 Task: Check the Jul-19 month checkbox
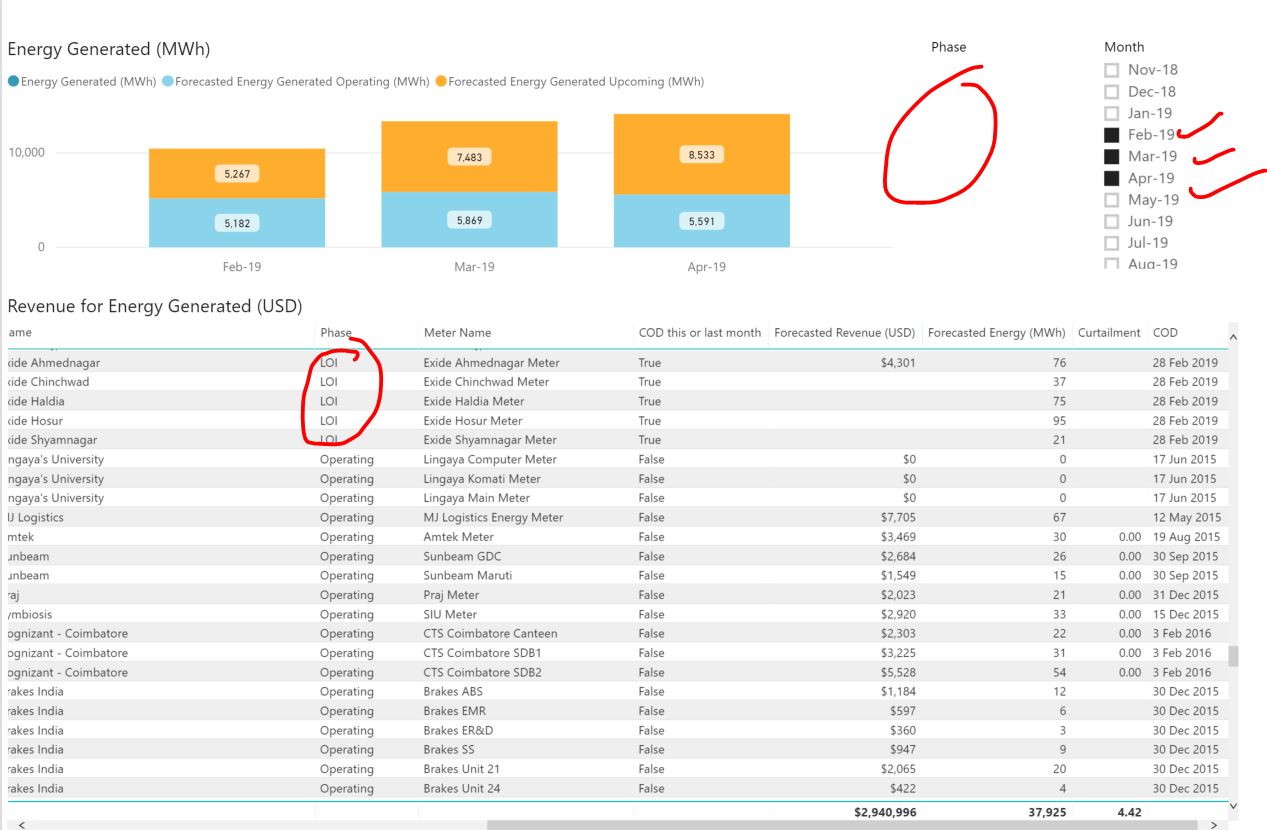[x=1111, y=243]
